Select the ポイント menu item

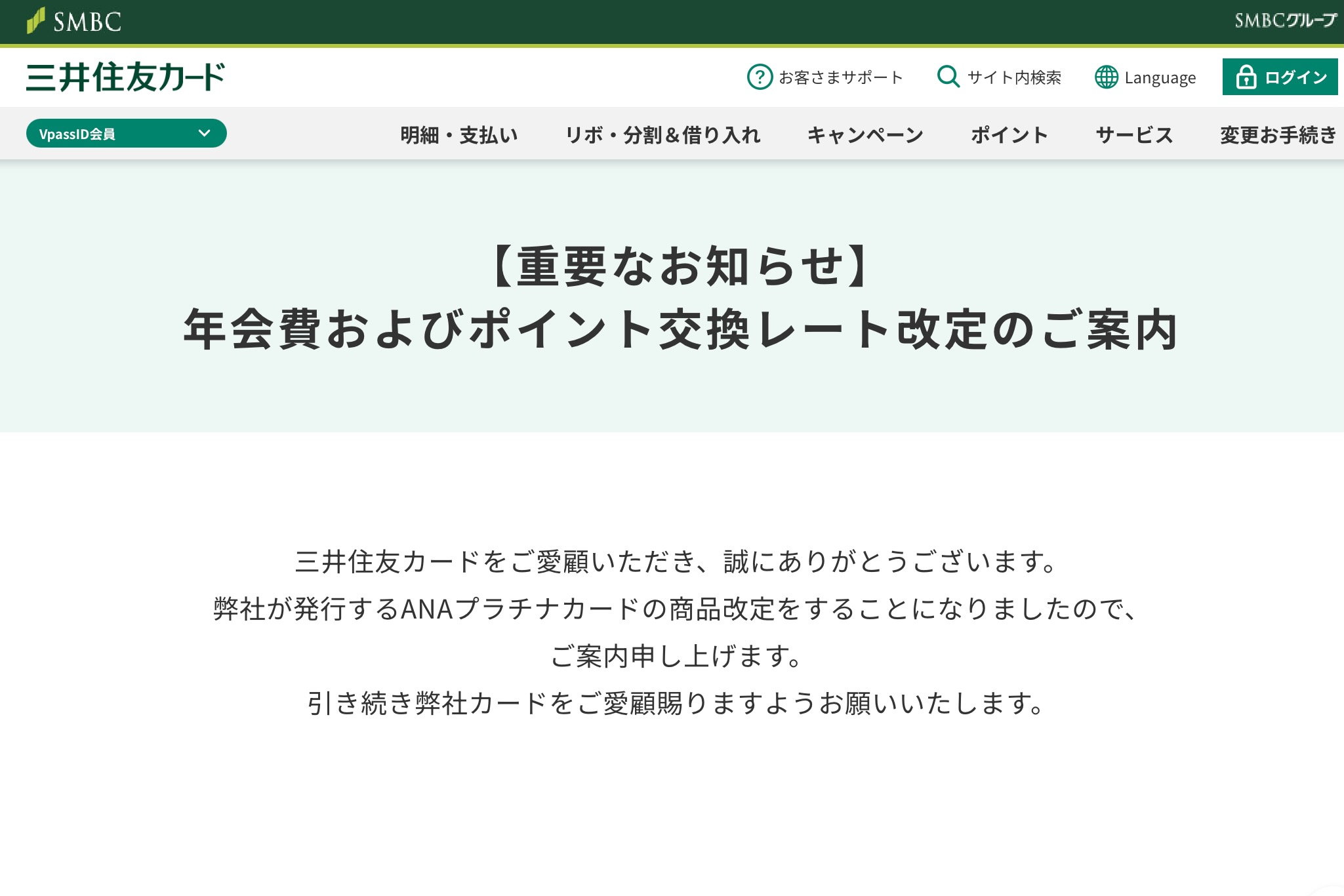1009,134
